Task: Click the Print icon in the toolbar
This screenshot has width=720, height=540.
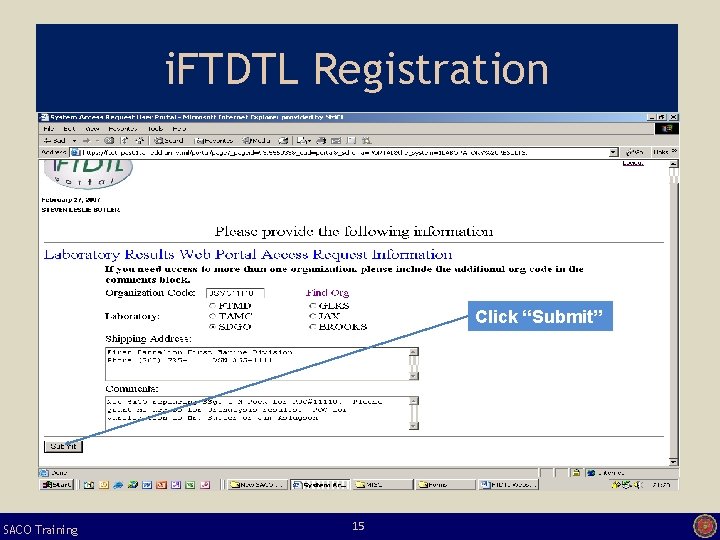Action: 321,141
